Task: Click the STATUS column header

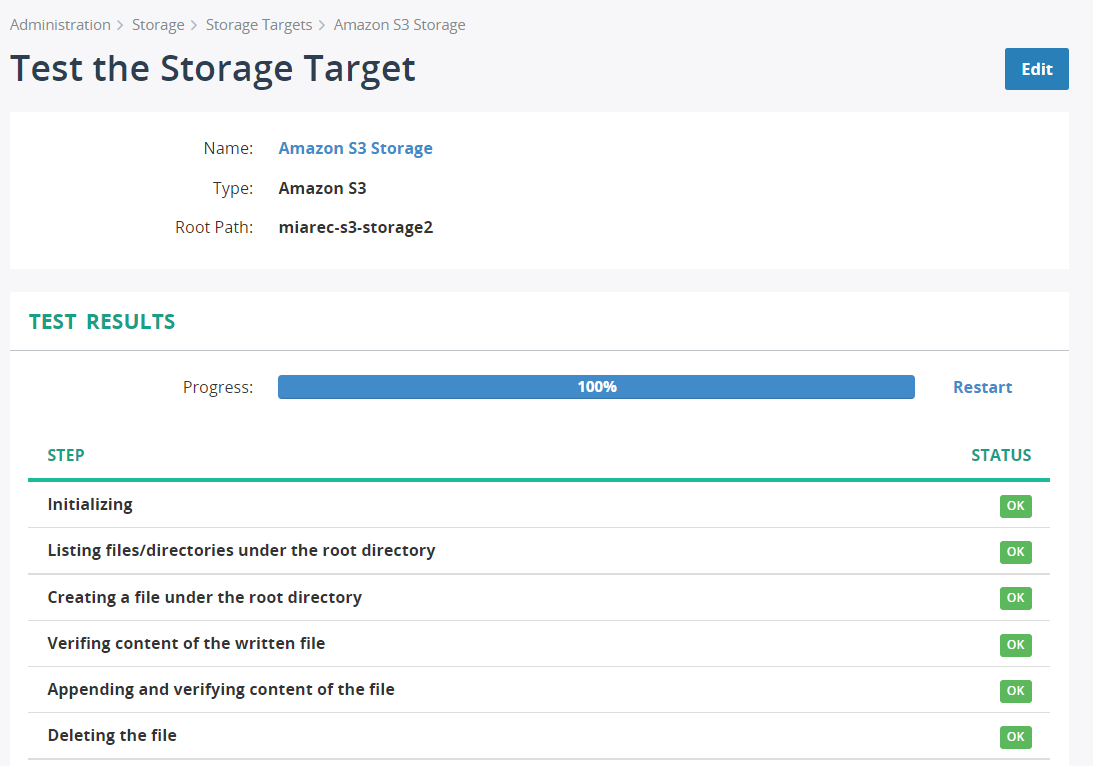Action: pos(1001,455)
